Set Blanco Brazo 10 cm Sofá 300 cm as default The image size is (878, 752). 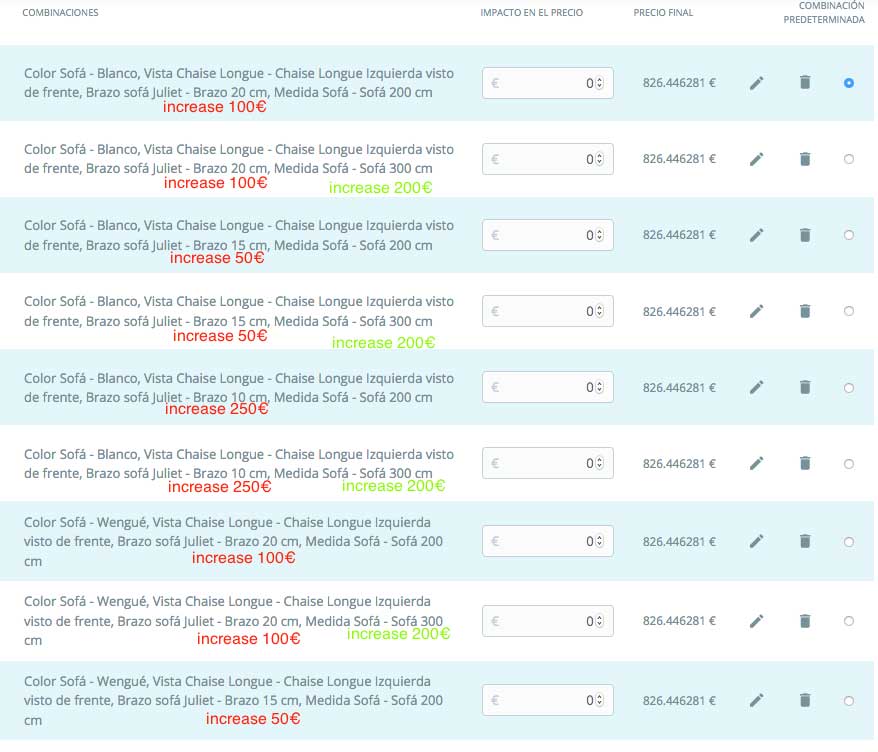pos(849,464)
